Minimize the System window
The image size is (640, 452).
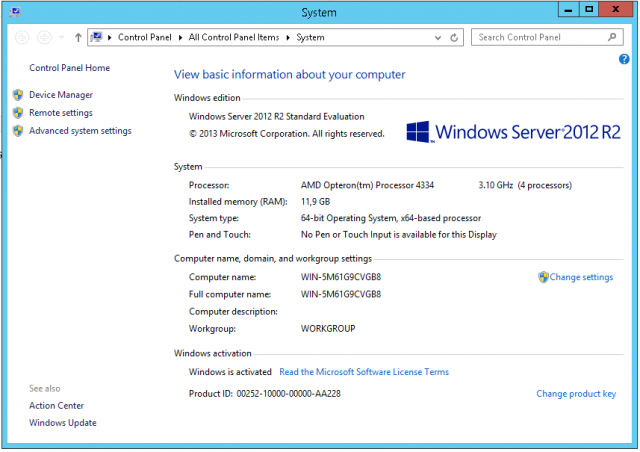tap(569, 9)
